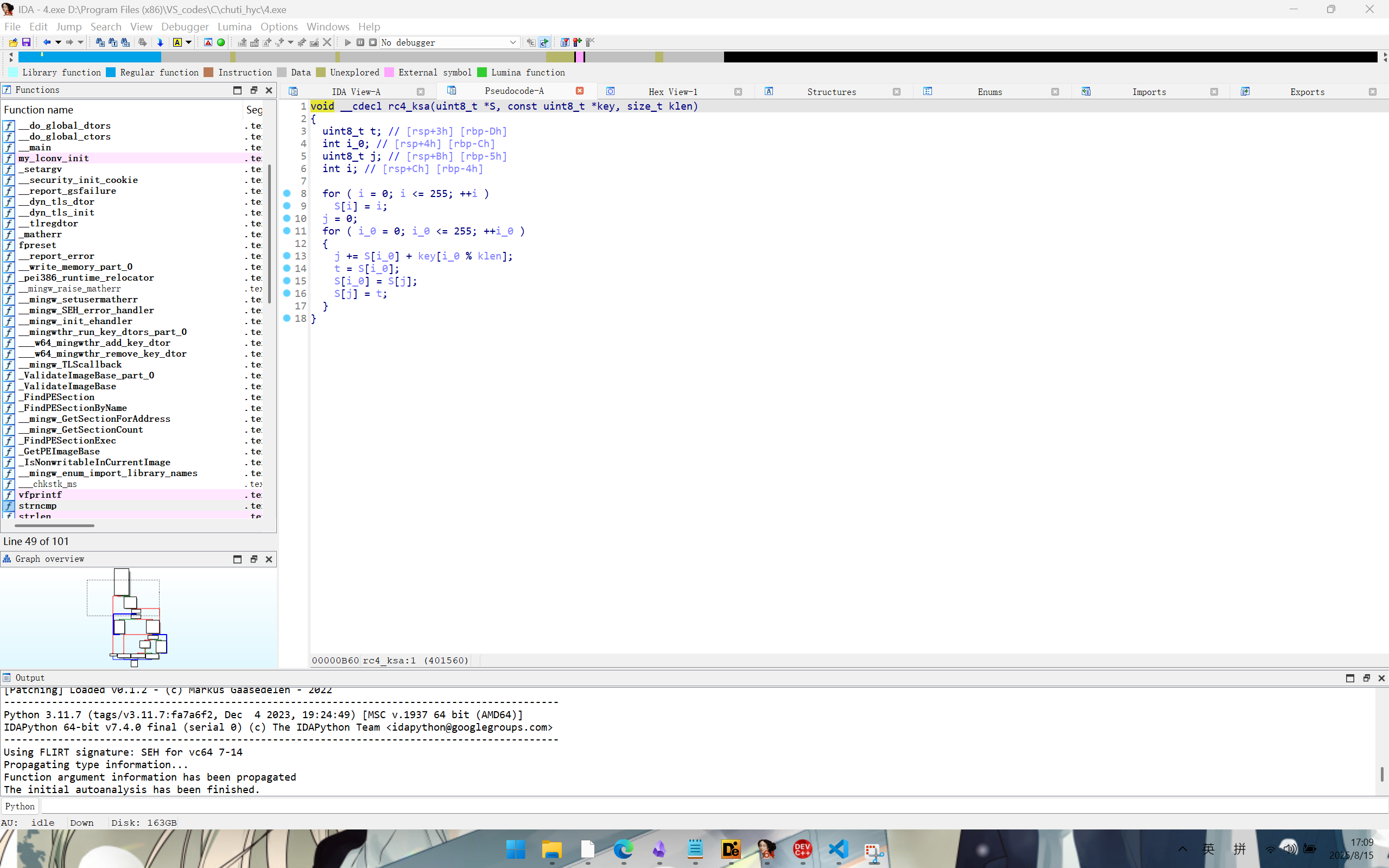Screen dimensions: 1389x868
Task: Open the Debugger menu
Action: [184, 27]
